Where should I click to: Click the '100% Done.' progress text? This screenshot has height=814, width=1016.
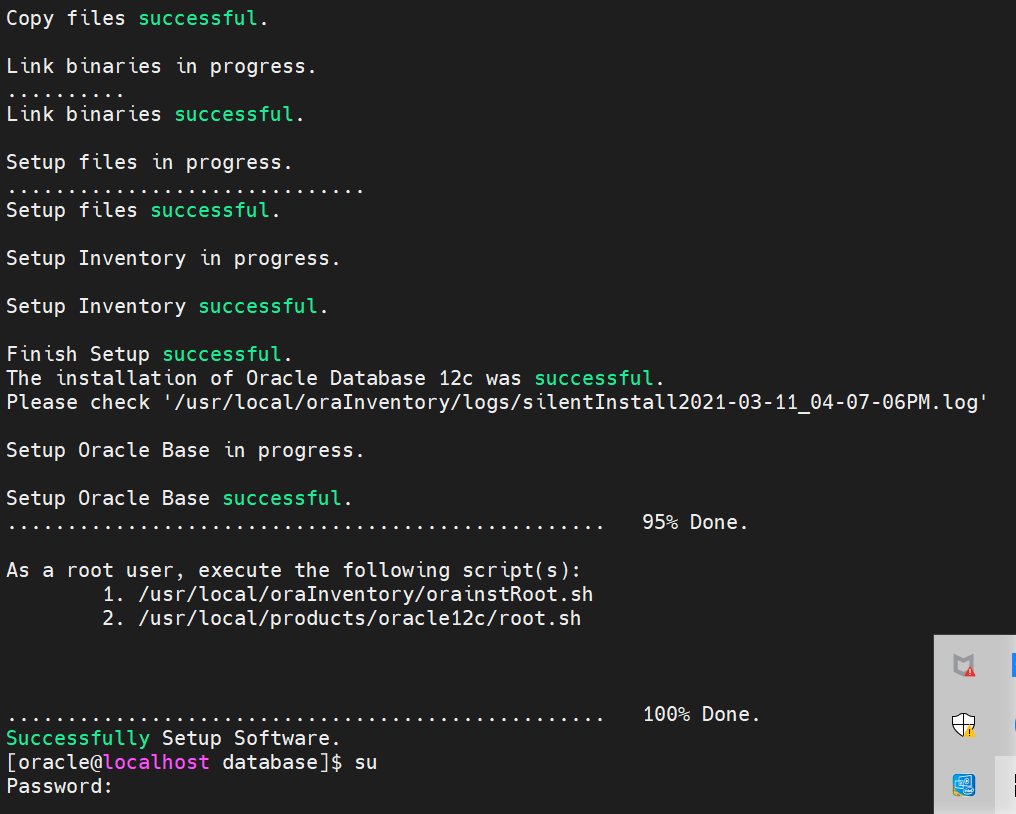701,714
